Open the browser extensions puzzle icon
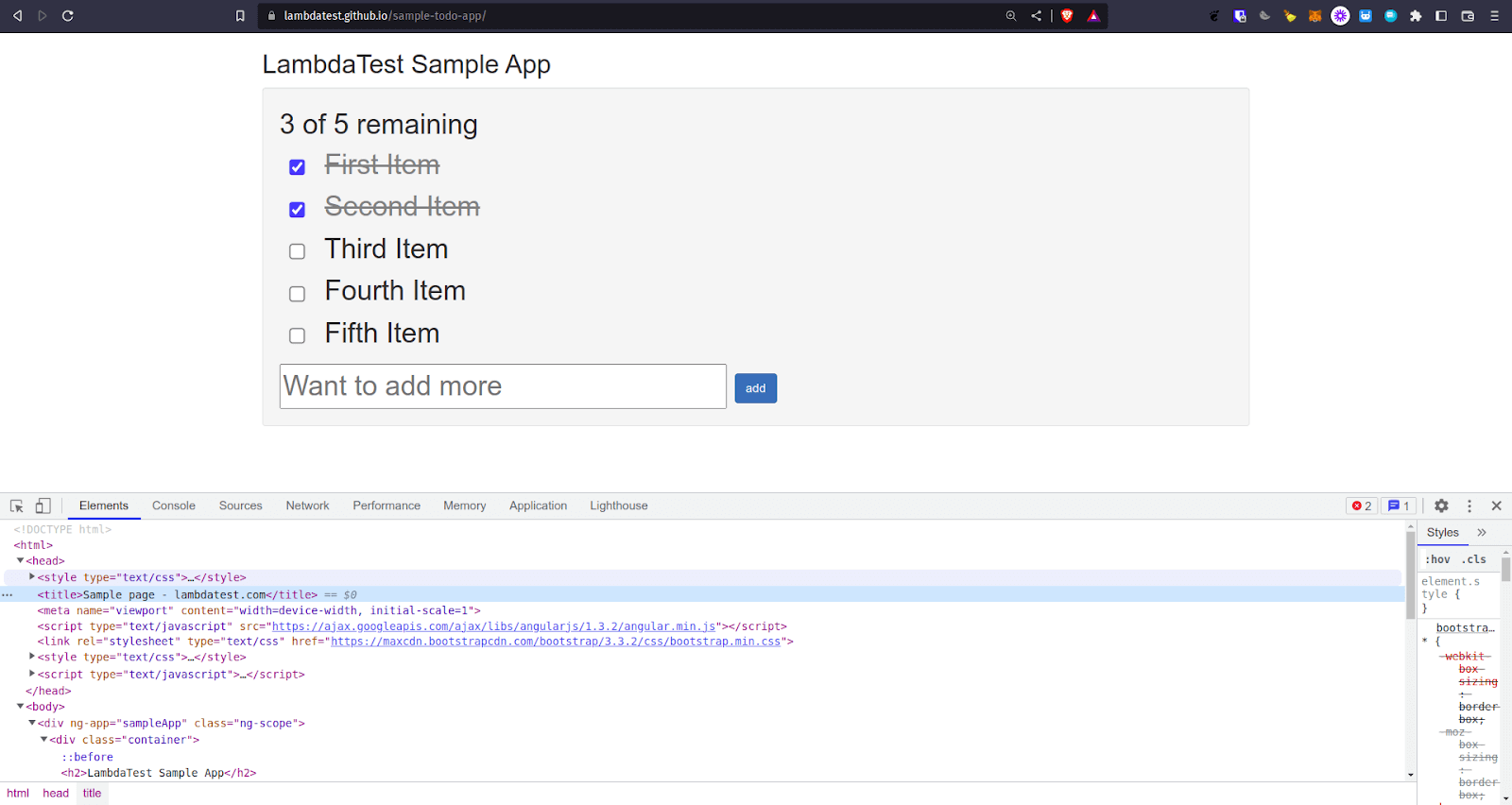The image size is (1512, 805). (1416, 16)
